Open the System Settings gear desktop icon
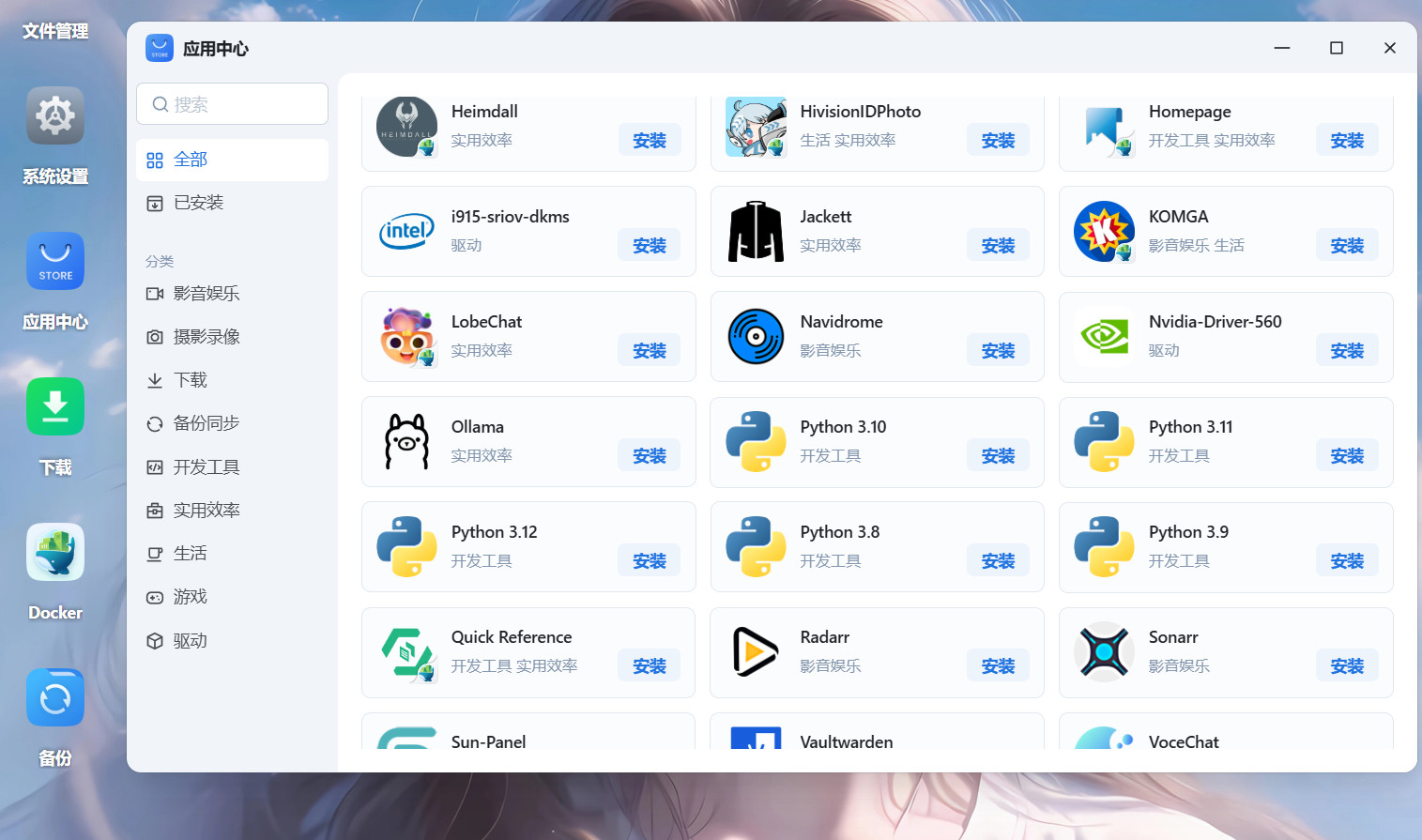1422x840 pixels. point(55,115)
